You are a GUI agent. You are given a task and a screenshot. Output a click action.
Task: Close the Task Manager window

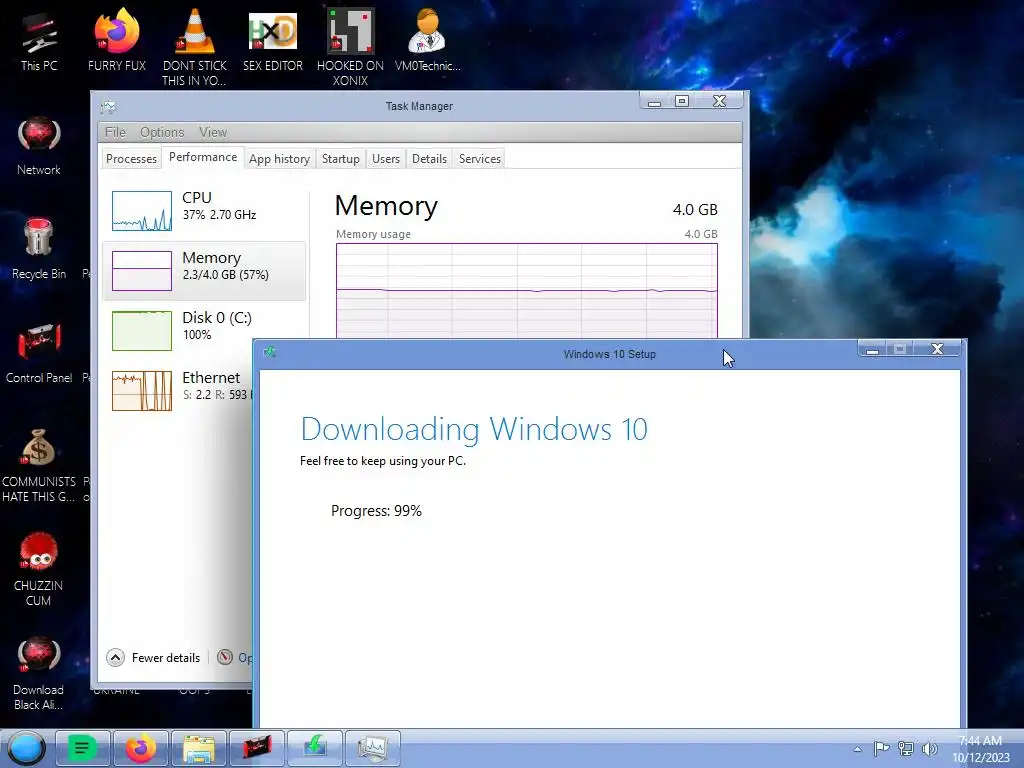[719, 101]
